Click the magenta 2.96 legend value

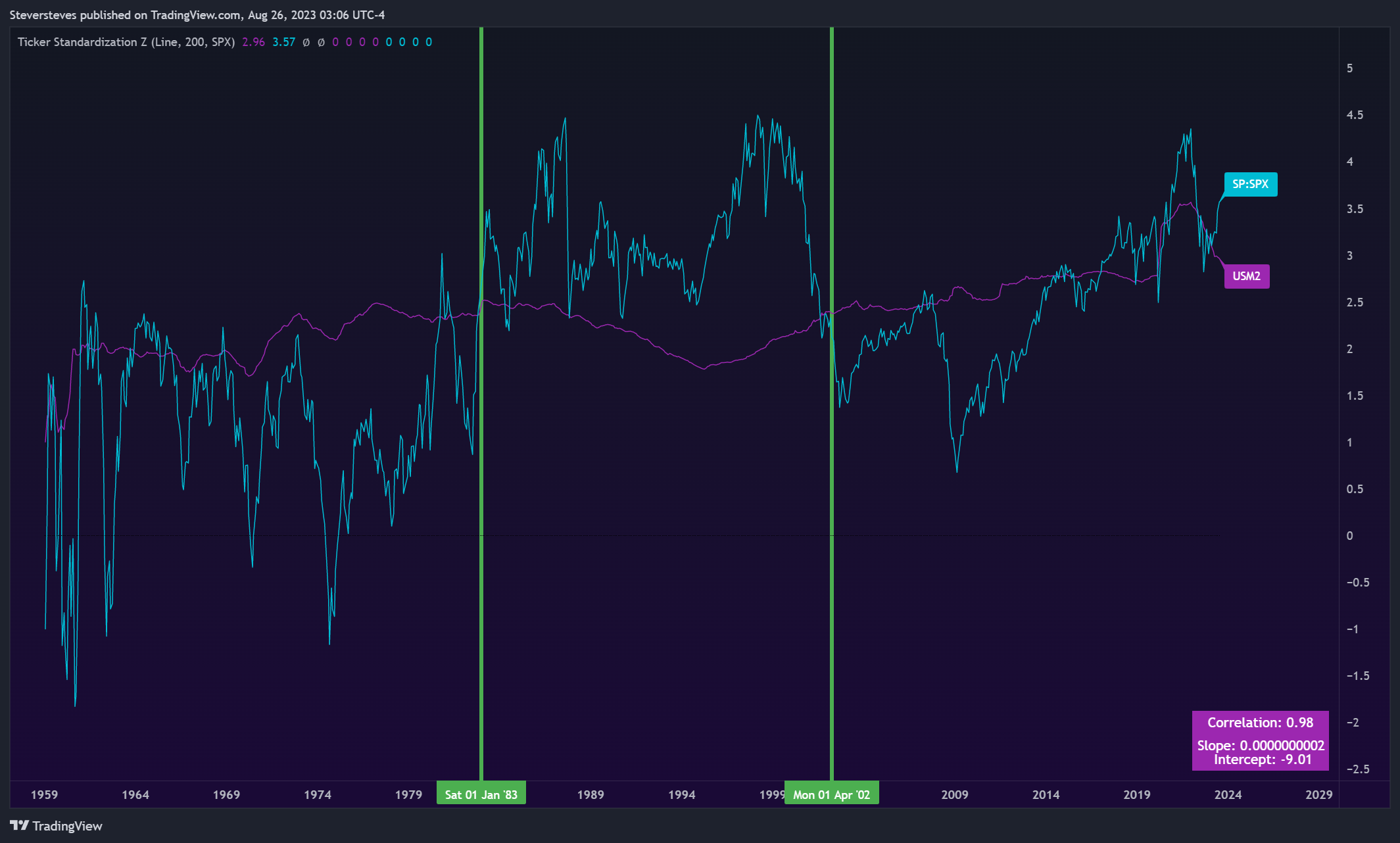253,42
